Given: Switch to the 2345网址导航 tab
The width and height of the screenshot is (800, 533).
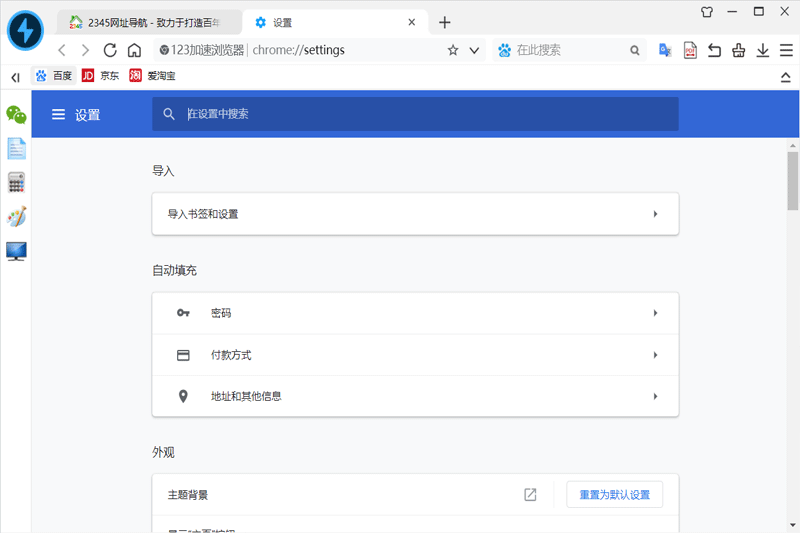Looking at the screenshot, I should click(x=150, y=22).
